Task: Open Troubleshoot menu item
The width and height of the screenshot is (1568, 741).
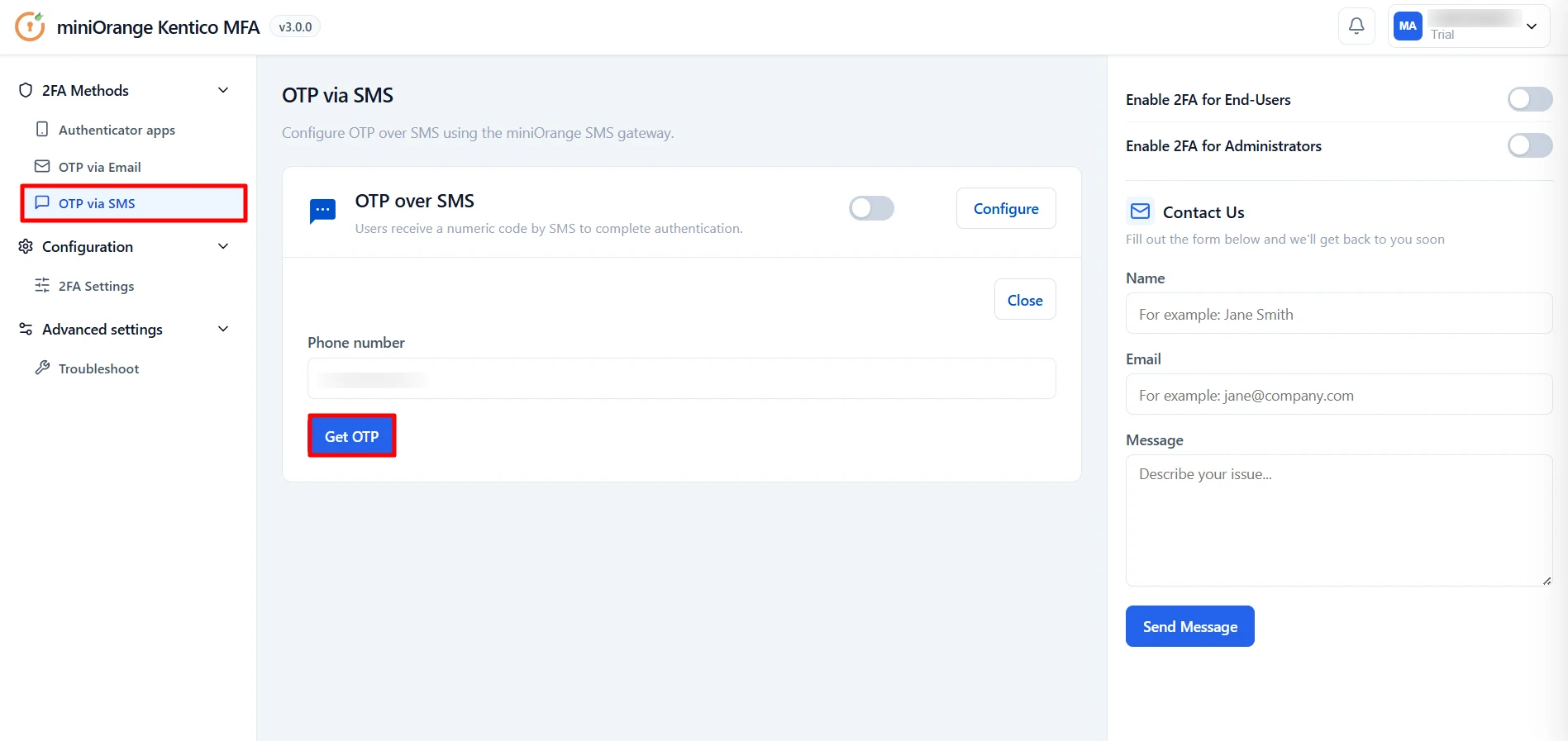Action: pos(133,368)
